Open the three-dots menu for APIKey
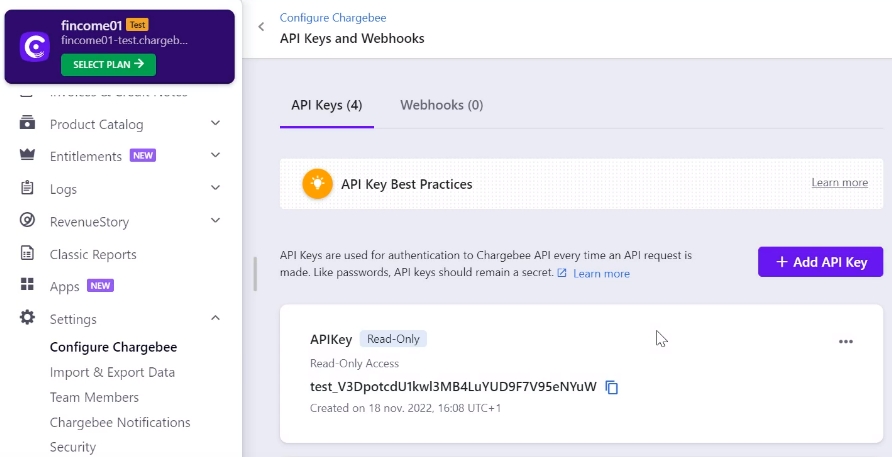Image resolution: width=892 pixels, height=457 pixels. tap(846, 341)
